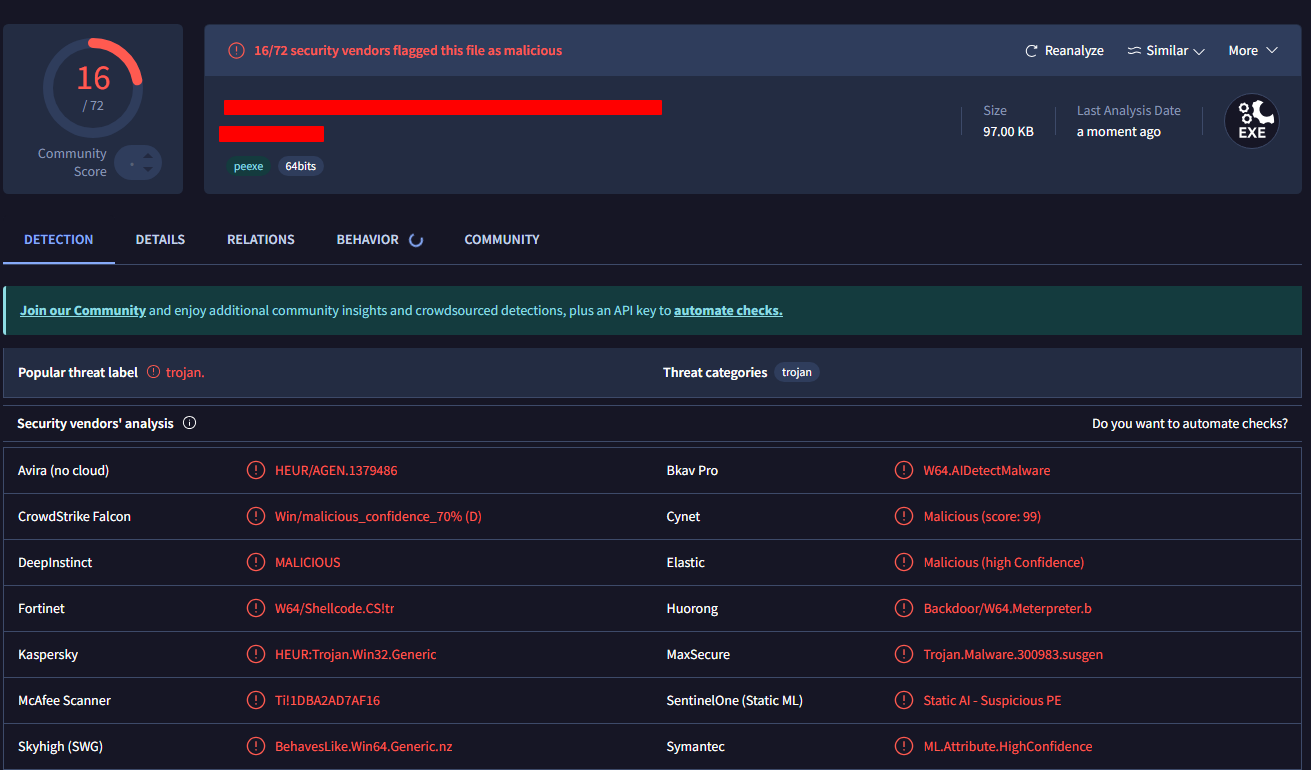Click the Kaspersky vendor name
The width and height of the screenshot is (1311, 770).
48,654
